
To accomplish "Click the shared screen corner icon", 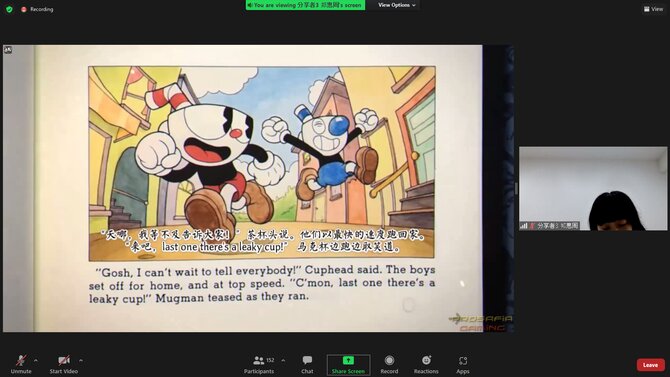I will pos(8,50).
